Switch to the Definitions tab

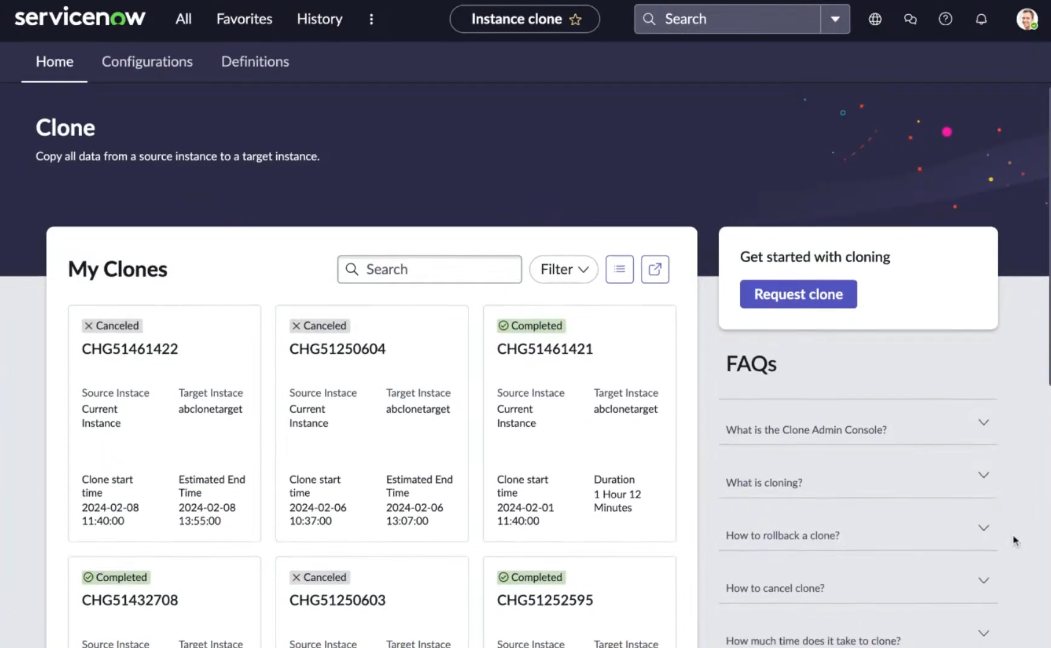(x=255, y=61)
